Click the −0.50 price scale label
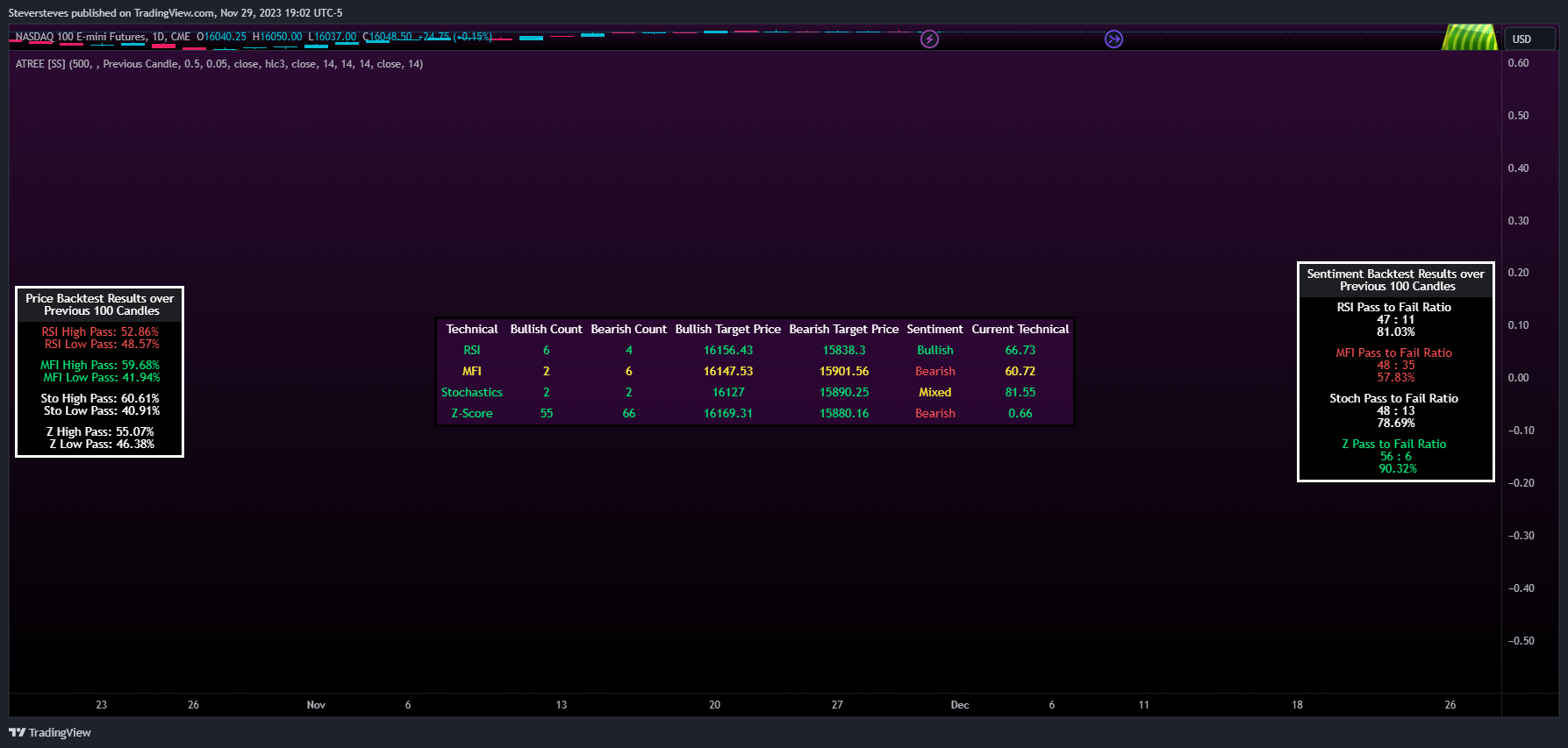The image size is (1568, 748). tap(1521, 641)
